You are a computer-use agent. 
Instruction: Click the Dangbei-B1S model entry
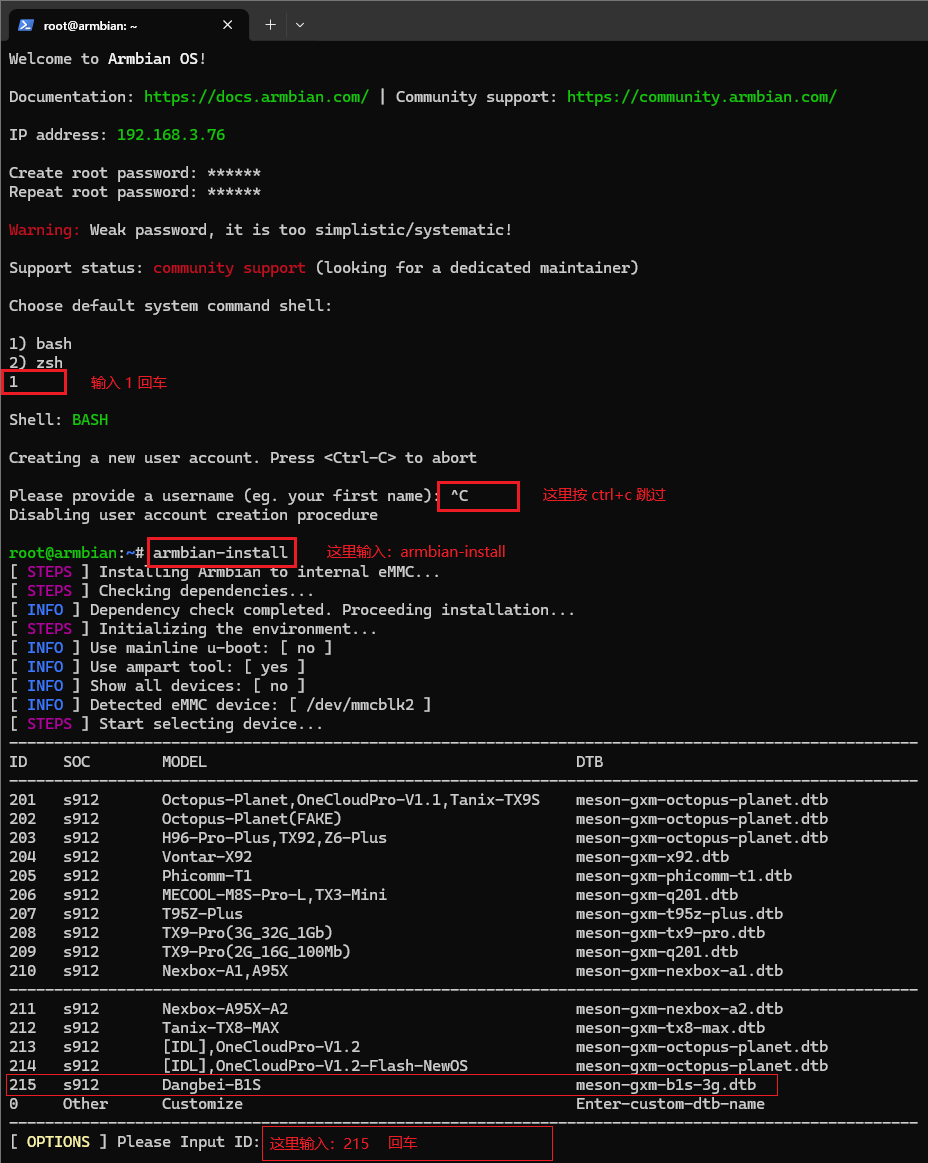(x=211, y=1085)
